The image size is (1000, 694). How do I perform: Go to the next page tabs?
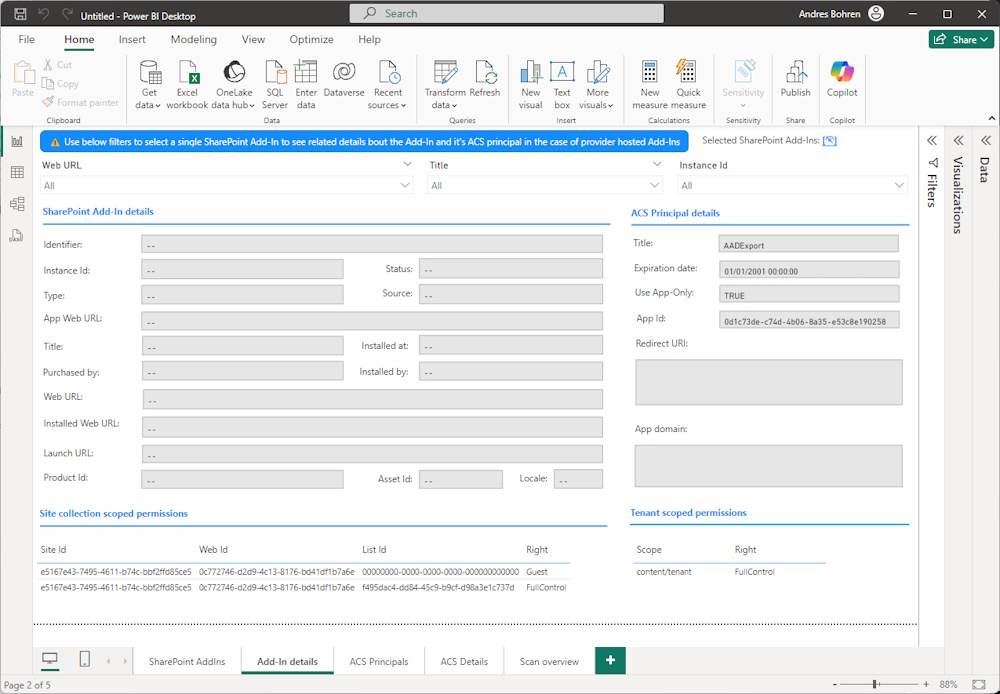click(x=125, y=661)
